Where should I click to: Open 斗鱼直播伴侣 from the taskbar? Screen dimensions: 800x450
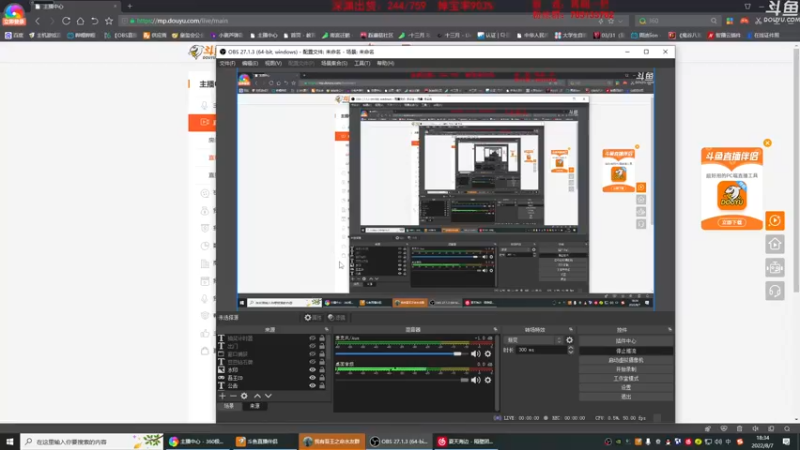click(264, 442)
